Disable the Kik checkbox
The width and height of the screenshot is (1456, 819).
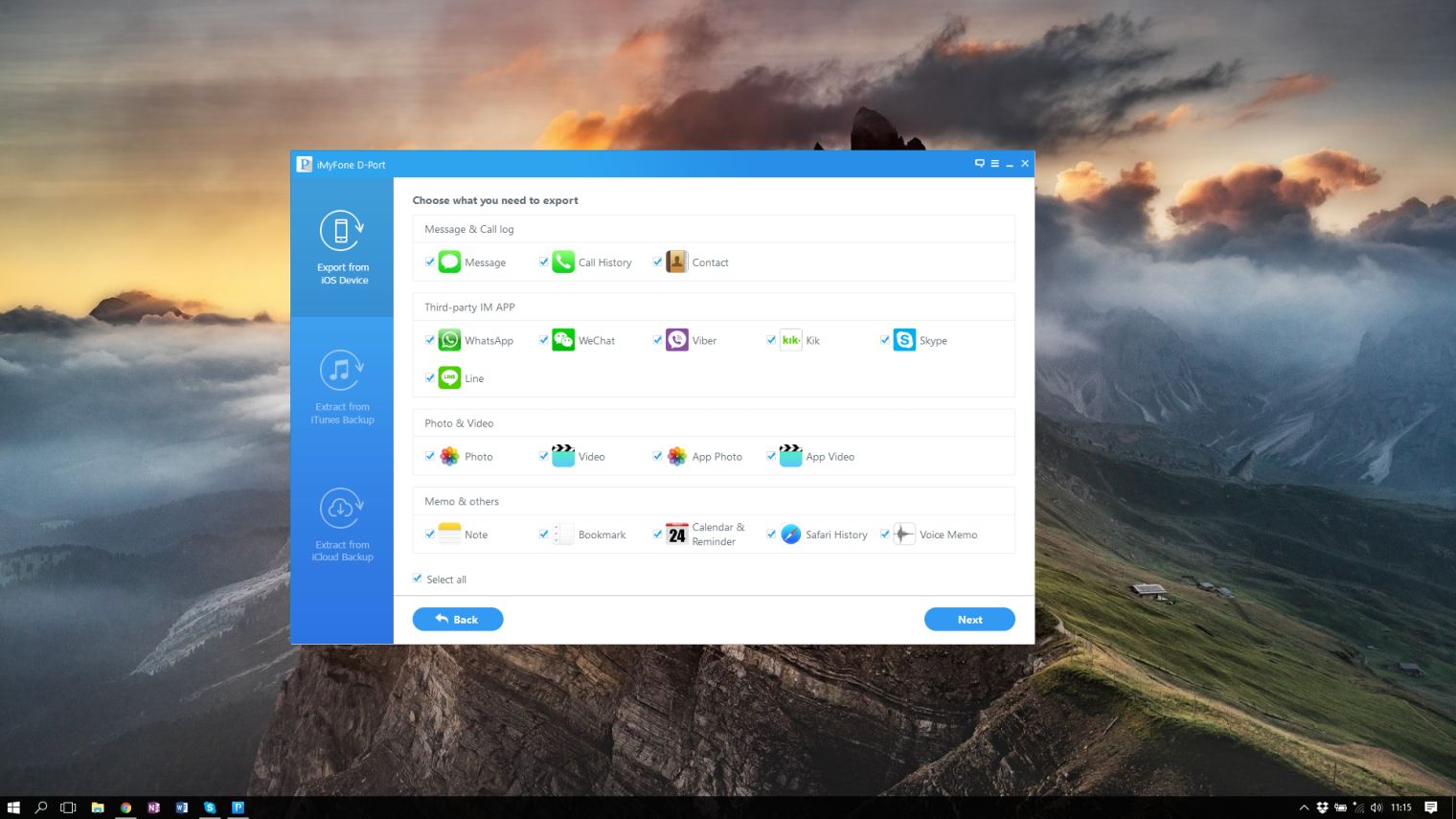(x=771, y=340)
